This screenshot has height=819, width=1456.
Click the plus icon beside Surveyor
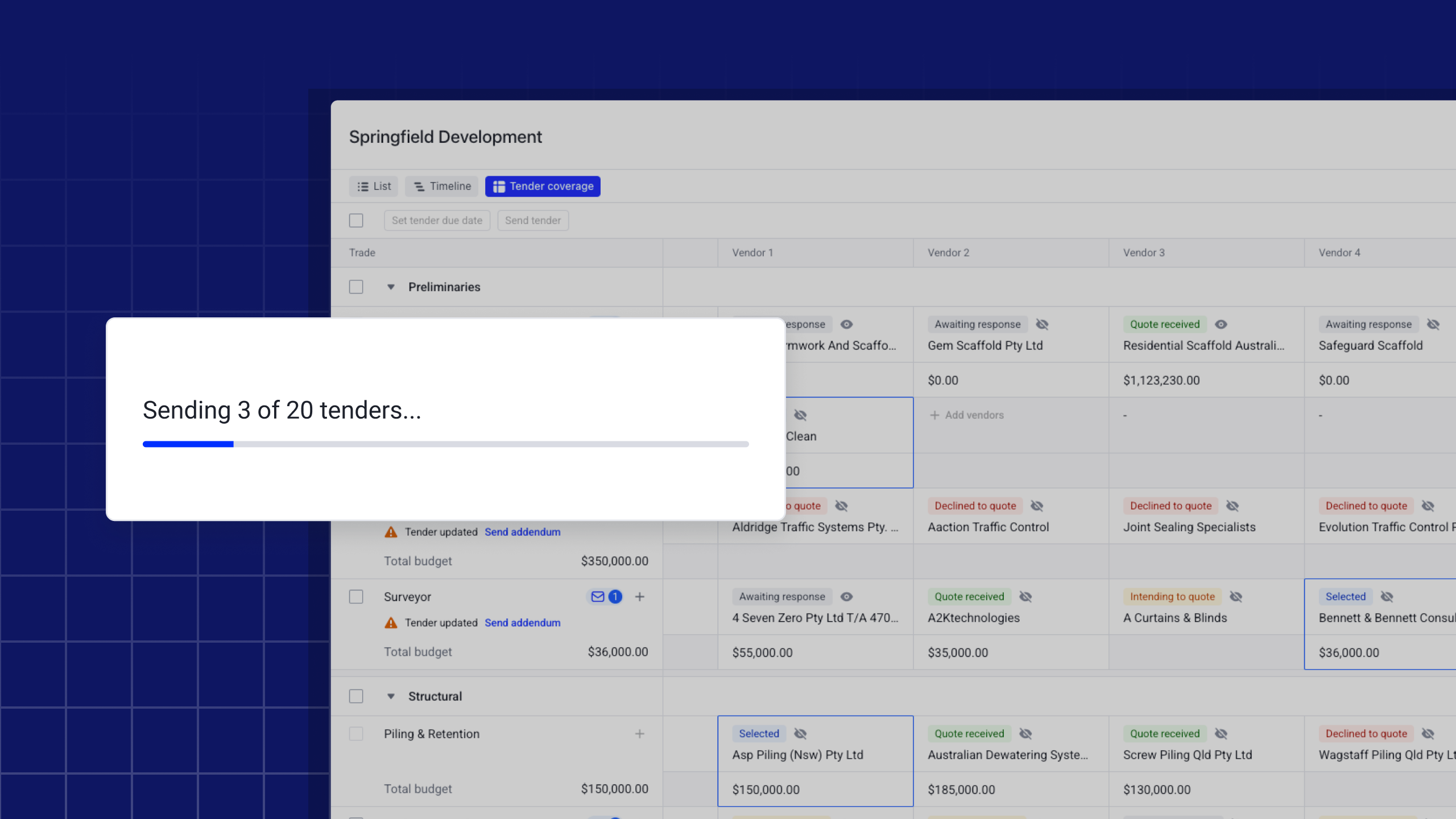point(640,597)
